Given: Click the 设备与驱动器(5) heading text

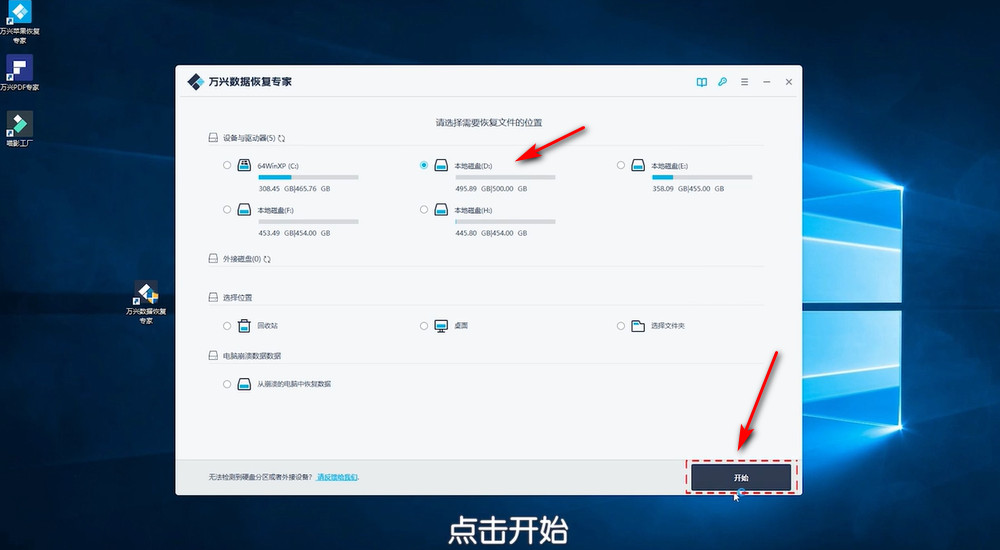Looking at the screenshot, I should pos(249,138).
